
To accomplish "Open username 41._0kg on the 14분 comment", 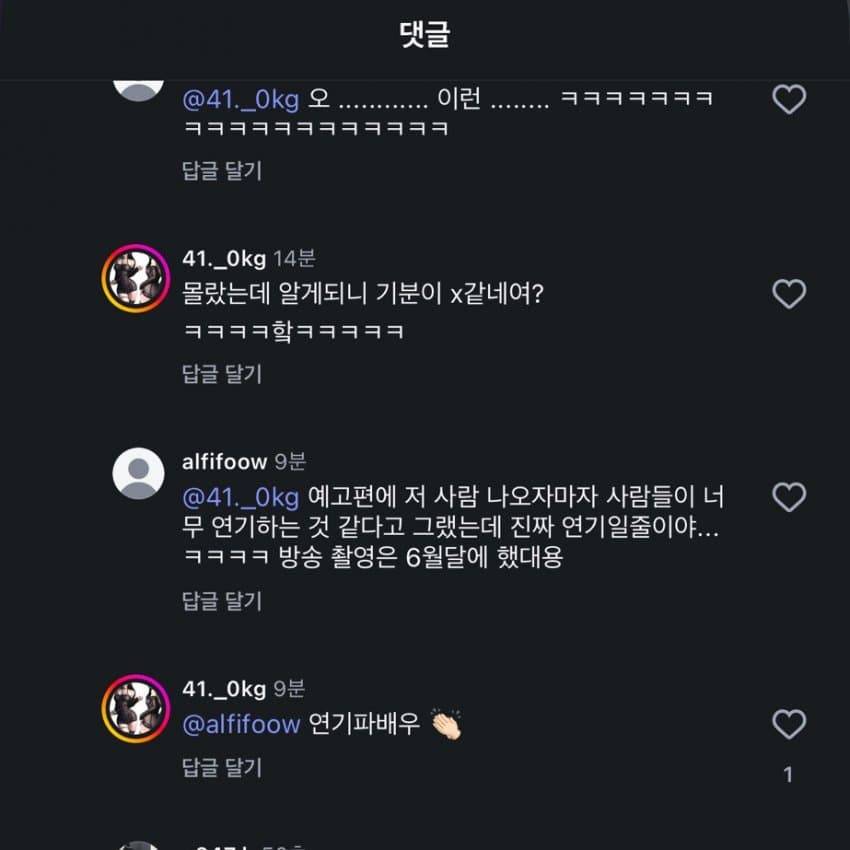I will point(224,260).
